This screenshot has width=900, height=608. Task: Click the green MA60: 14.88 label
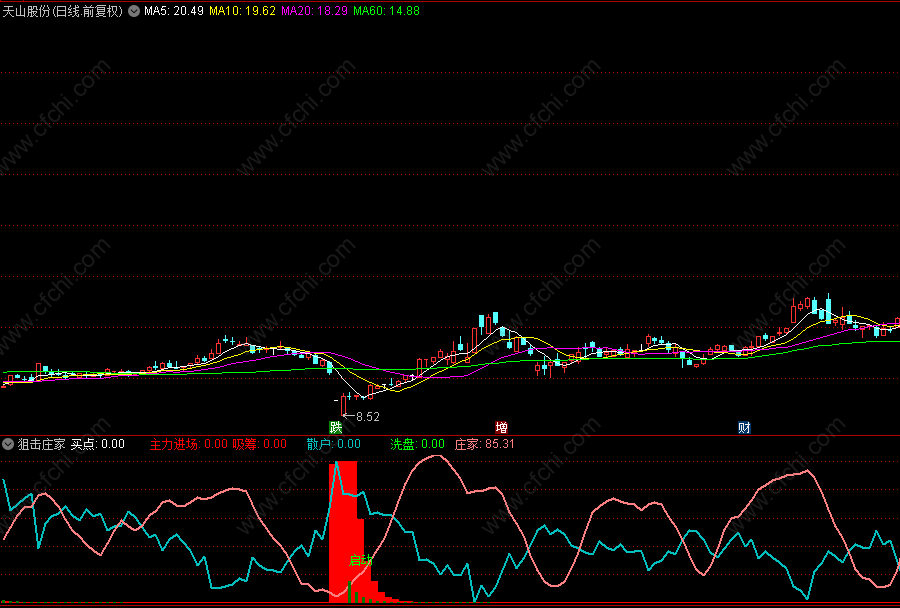click(386, 11)
